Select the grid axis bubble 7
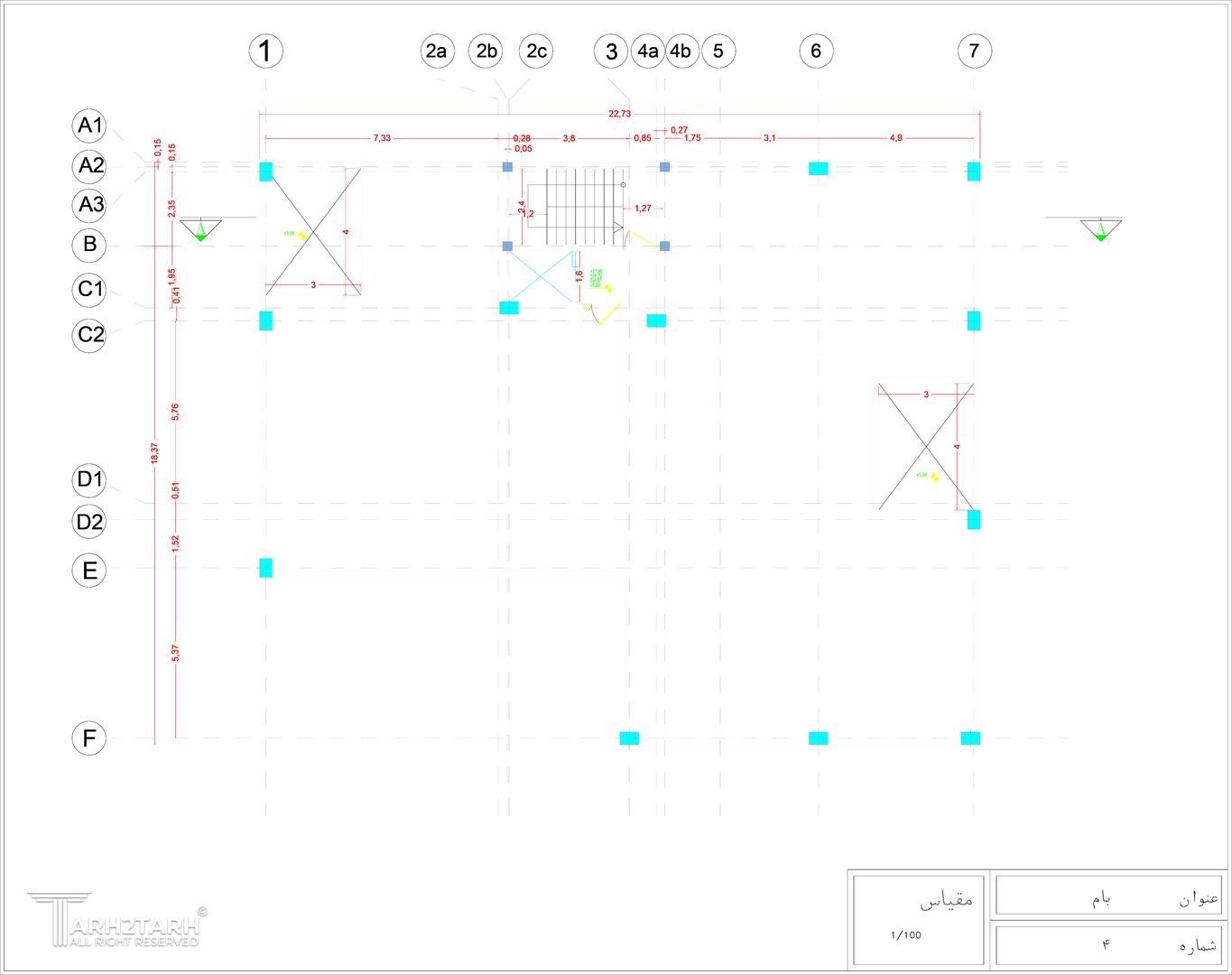 tap(974, 51)
